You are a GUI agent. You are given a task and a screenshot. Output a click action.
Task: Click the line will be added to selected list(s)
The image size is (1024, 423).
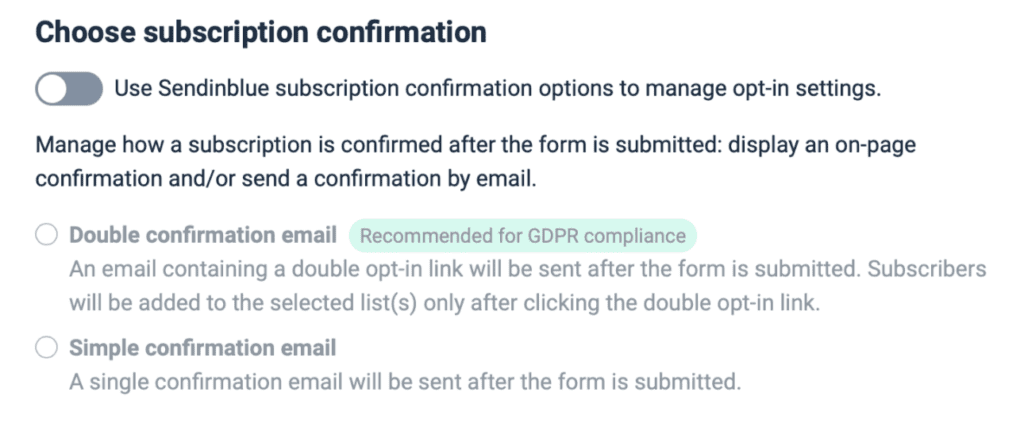[444, 303]
